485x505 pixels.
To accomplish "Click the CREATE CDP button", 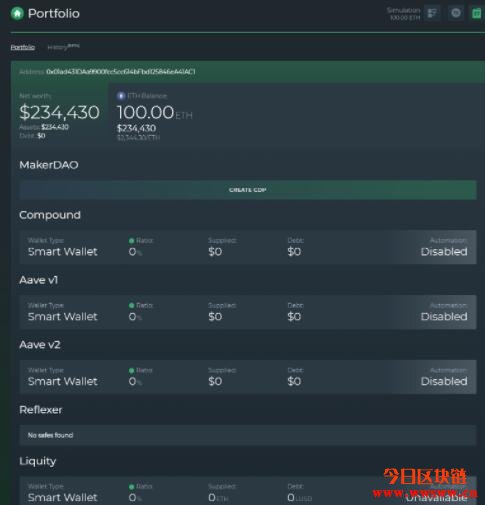I will [248, 190].
